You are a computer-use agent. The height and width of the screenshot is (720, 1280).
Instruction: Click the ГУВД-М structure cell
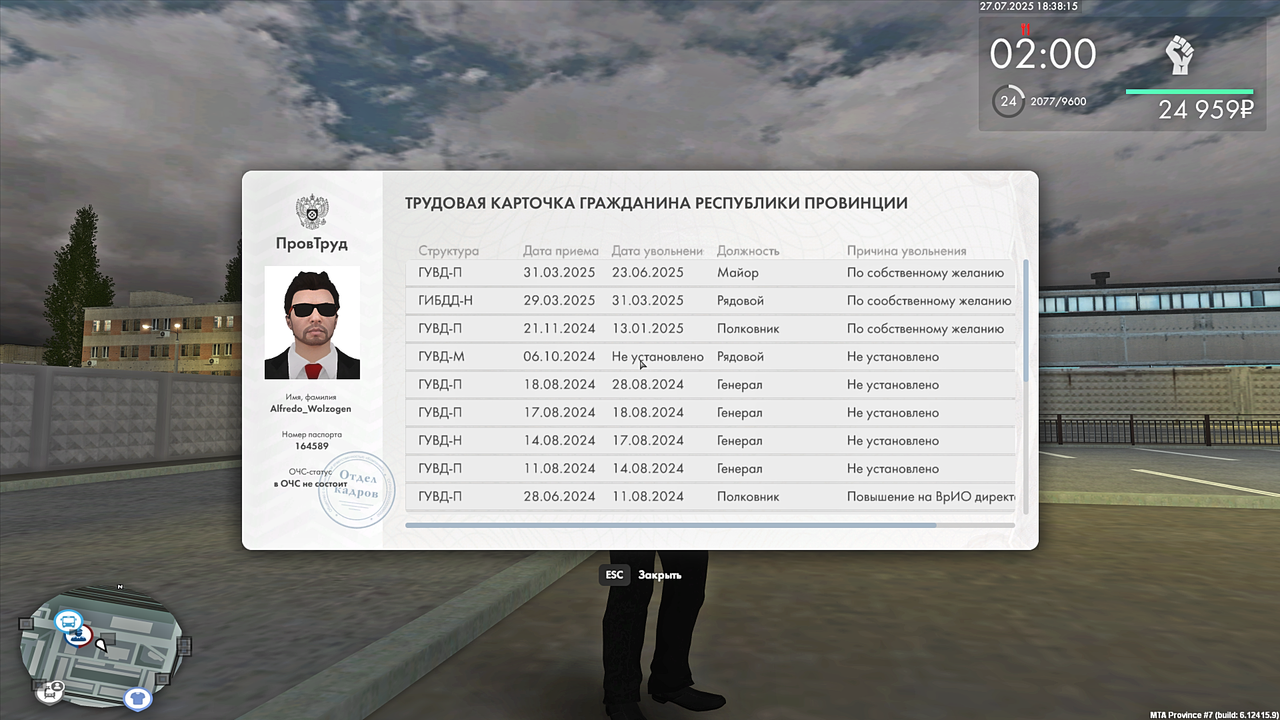click(441, 357)
